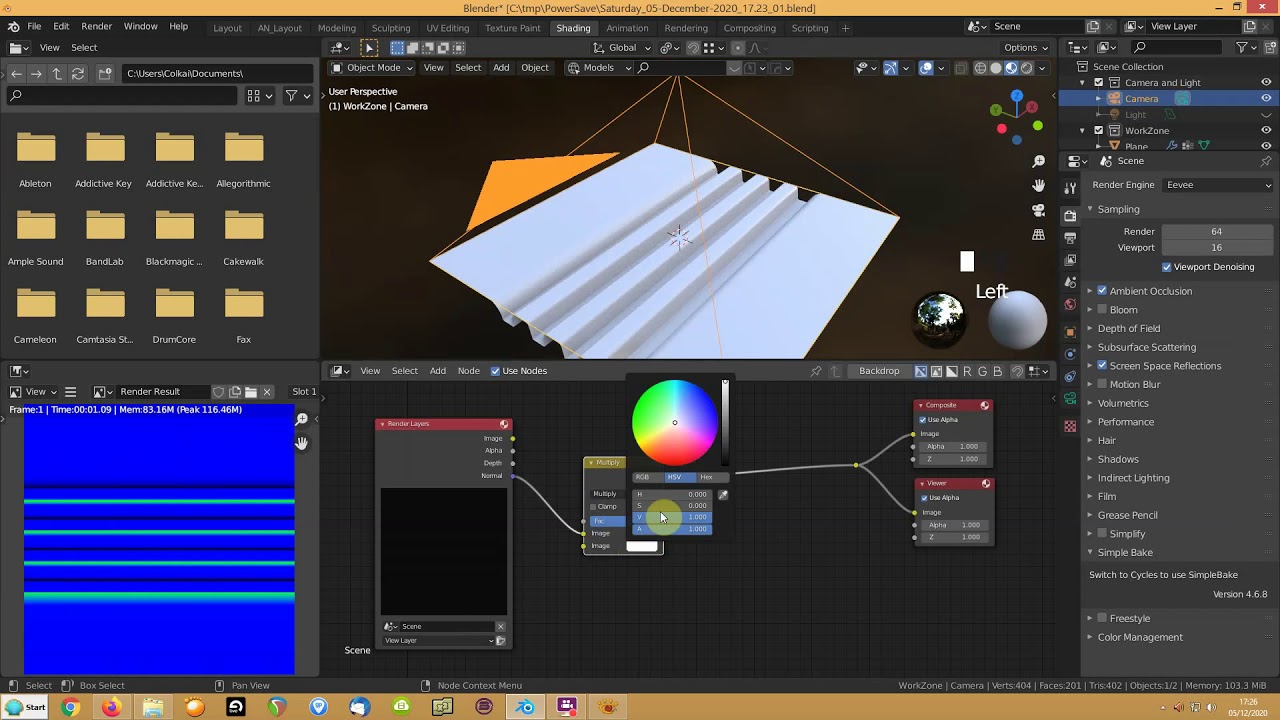Open the World properties tab
Screen dimensions: 1280x720
tap(1070, 304)
